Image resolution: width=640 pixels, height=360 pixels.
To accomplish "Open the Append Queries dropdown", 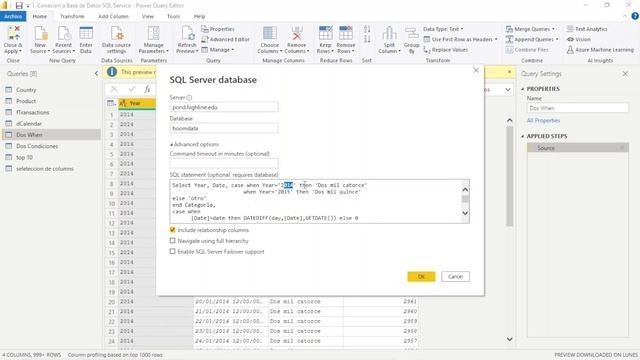I will 532,39.
